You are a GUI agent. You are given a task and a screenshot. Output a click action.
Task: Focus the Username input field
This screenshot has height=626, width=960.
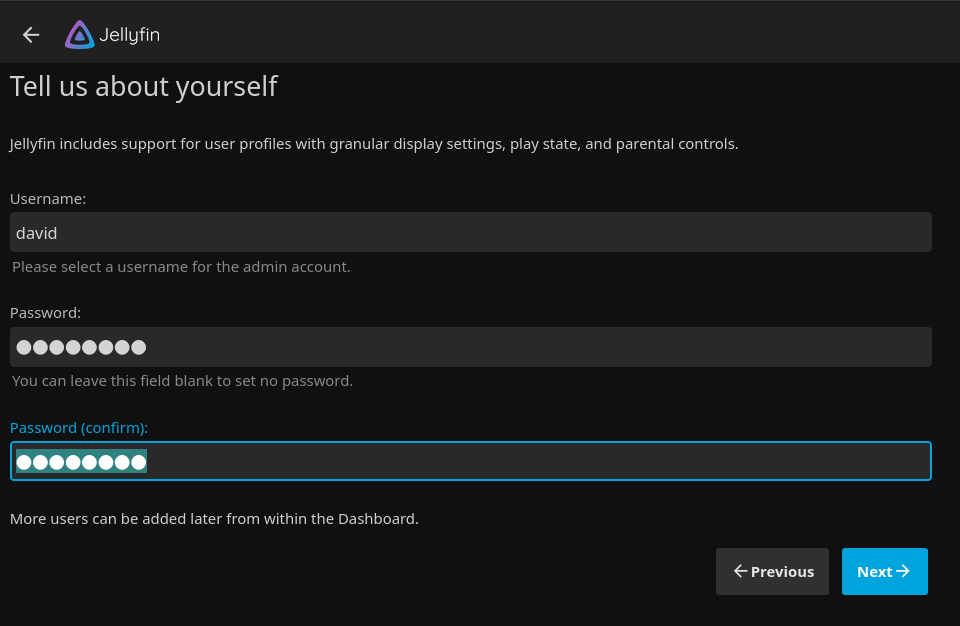click(470, 233)
